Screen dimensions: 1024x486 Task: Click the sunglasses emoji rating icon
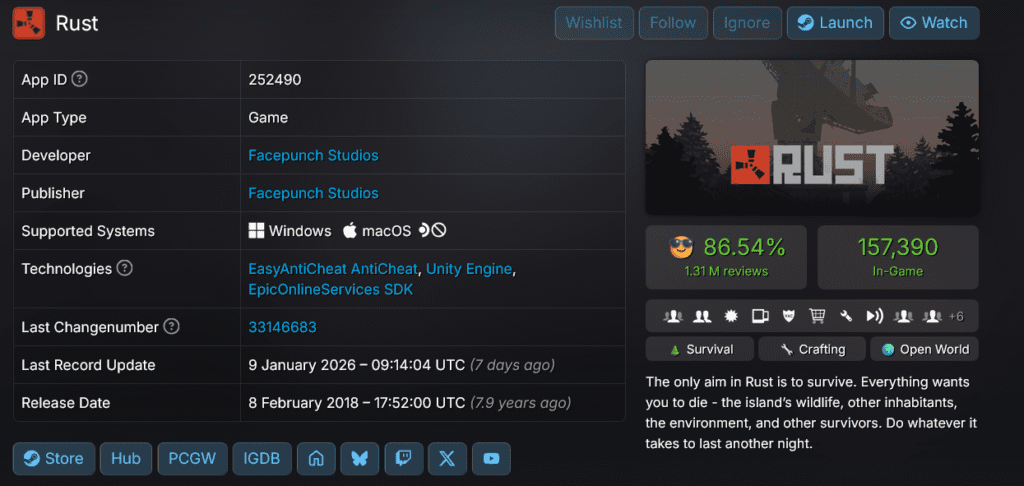coord(683,248)
